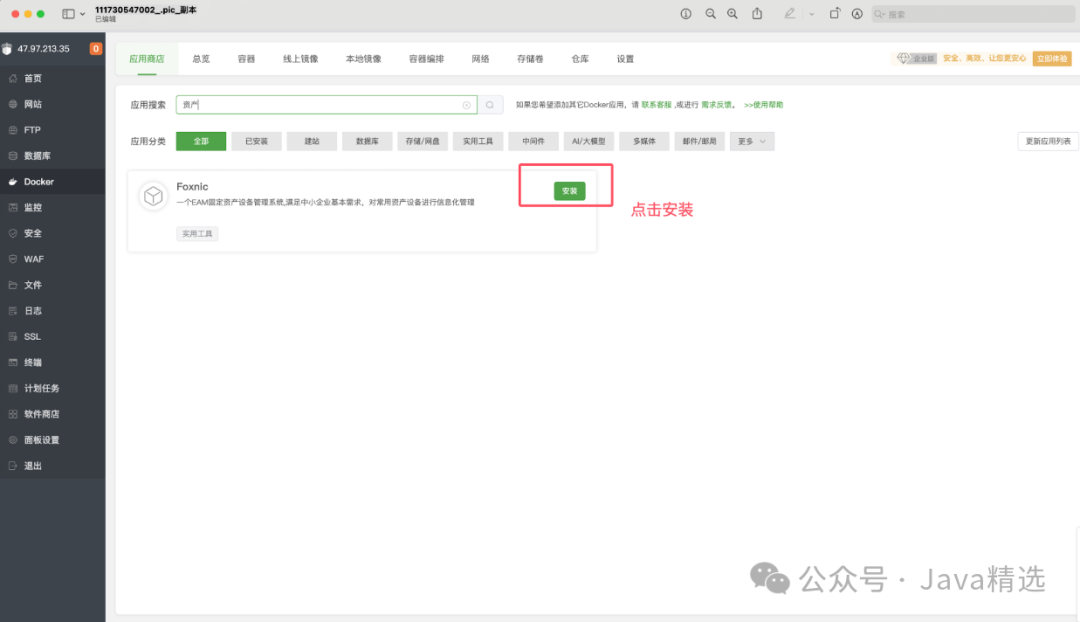The width and height of the screenshot is (1080, 622).
Task: Select the 多媒体 category filter
Action: tap(644, 141)
